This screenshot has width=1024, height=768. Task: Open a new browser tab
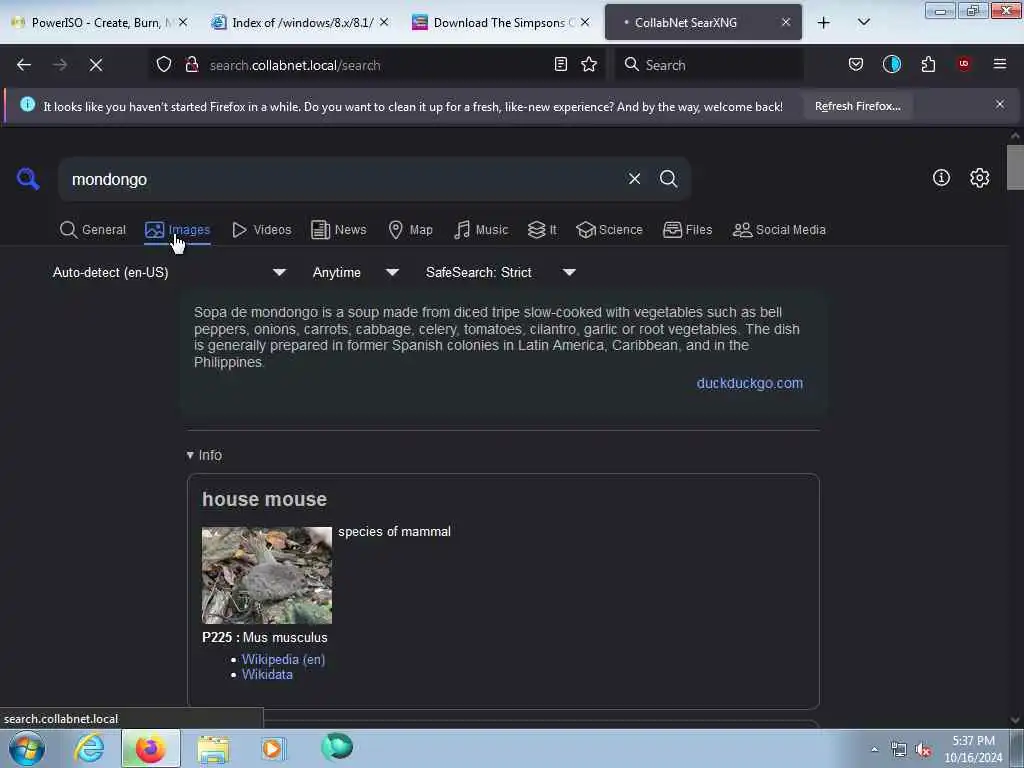point(824,22)
